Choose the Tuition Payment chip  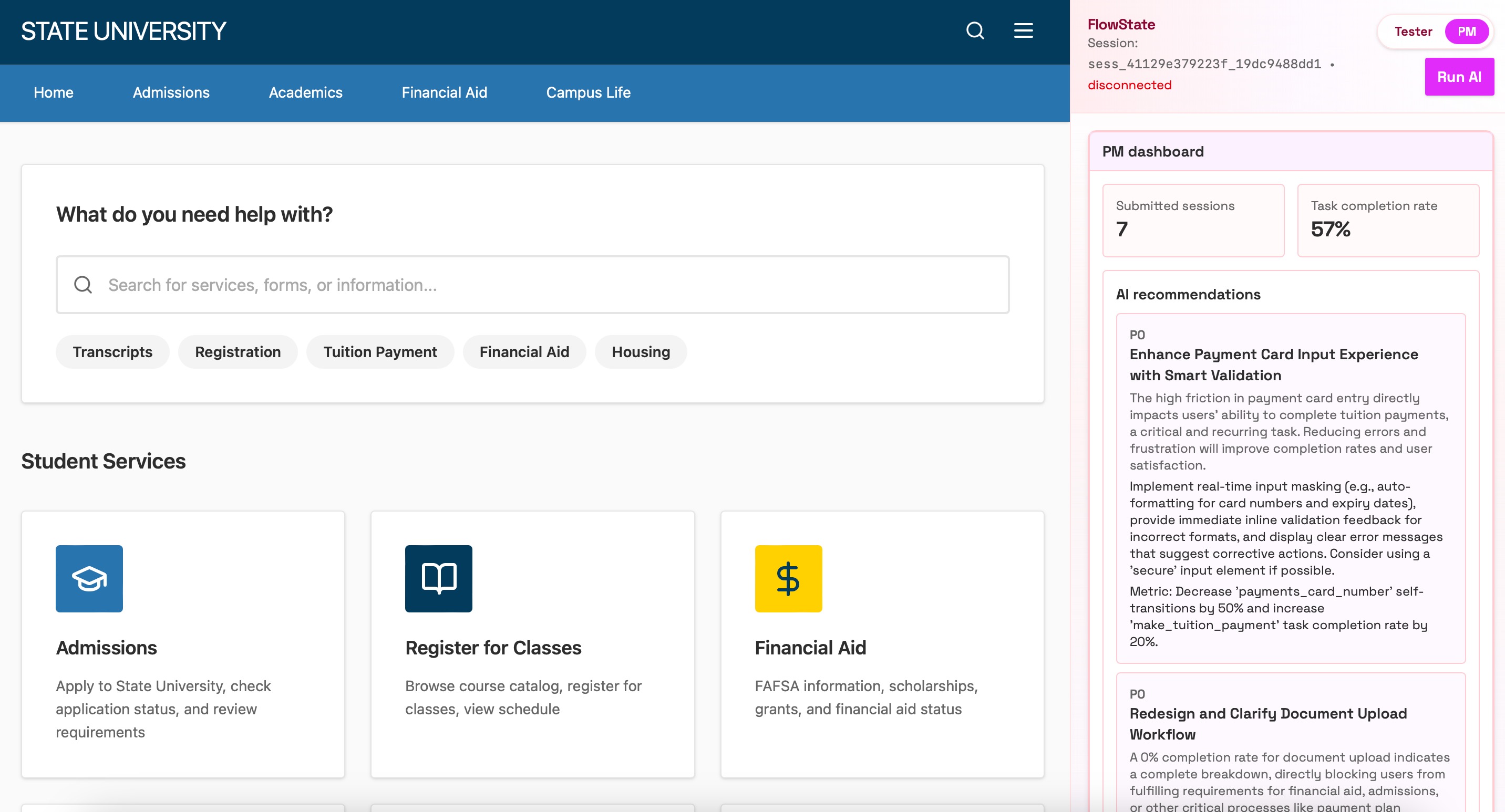pos(380,352)
